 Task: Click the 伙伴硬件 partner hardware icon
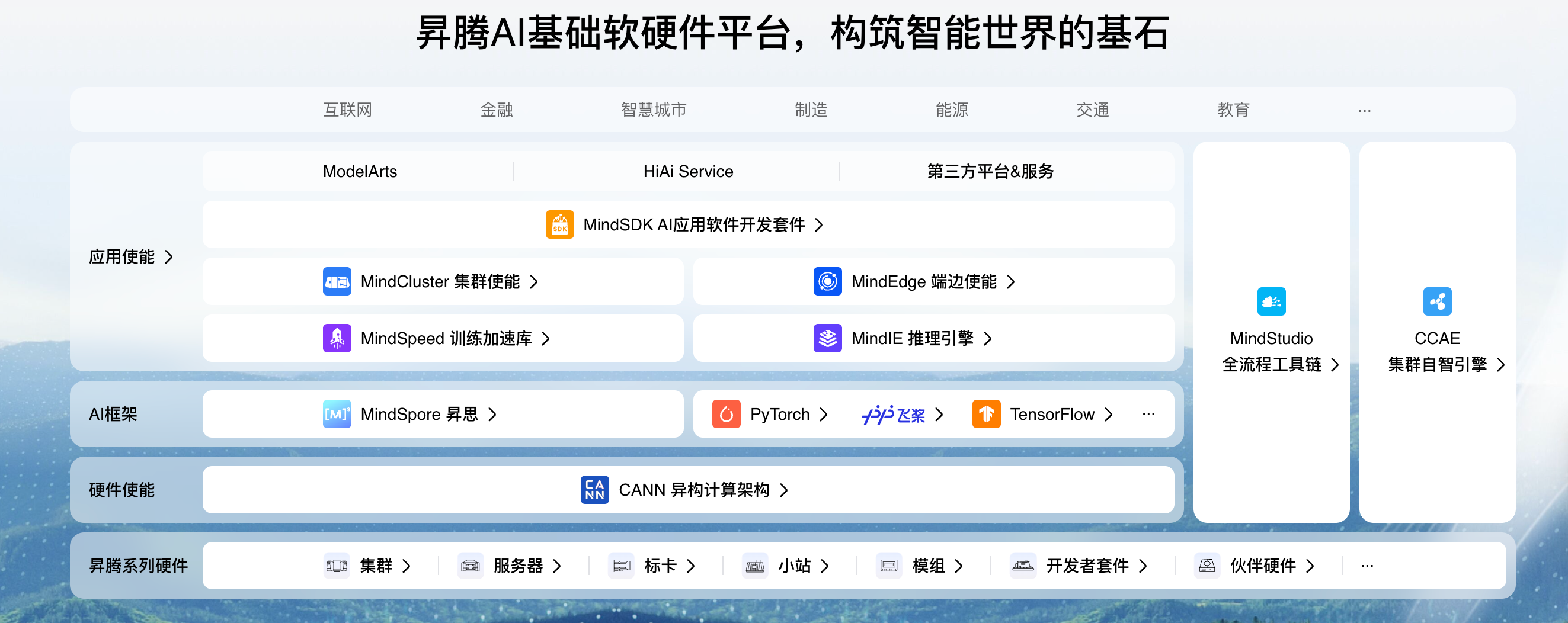[x=1207, y=566]
